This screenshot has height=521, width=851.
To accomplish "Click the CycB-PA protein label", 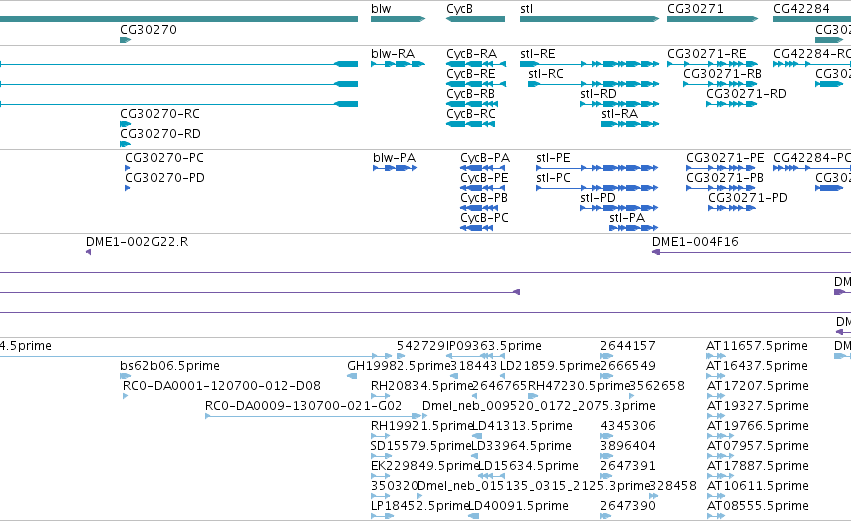I will (x=485, y=158).
